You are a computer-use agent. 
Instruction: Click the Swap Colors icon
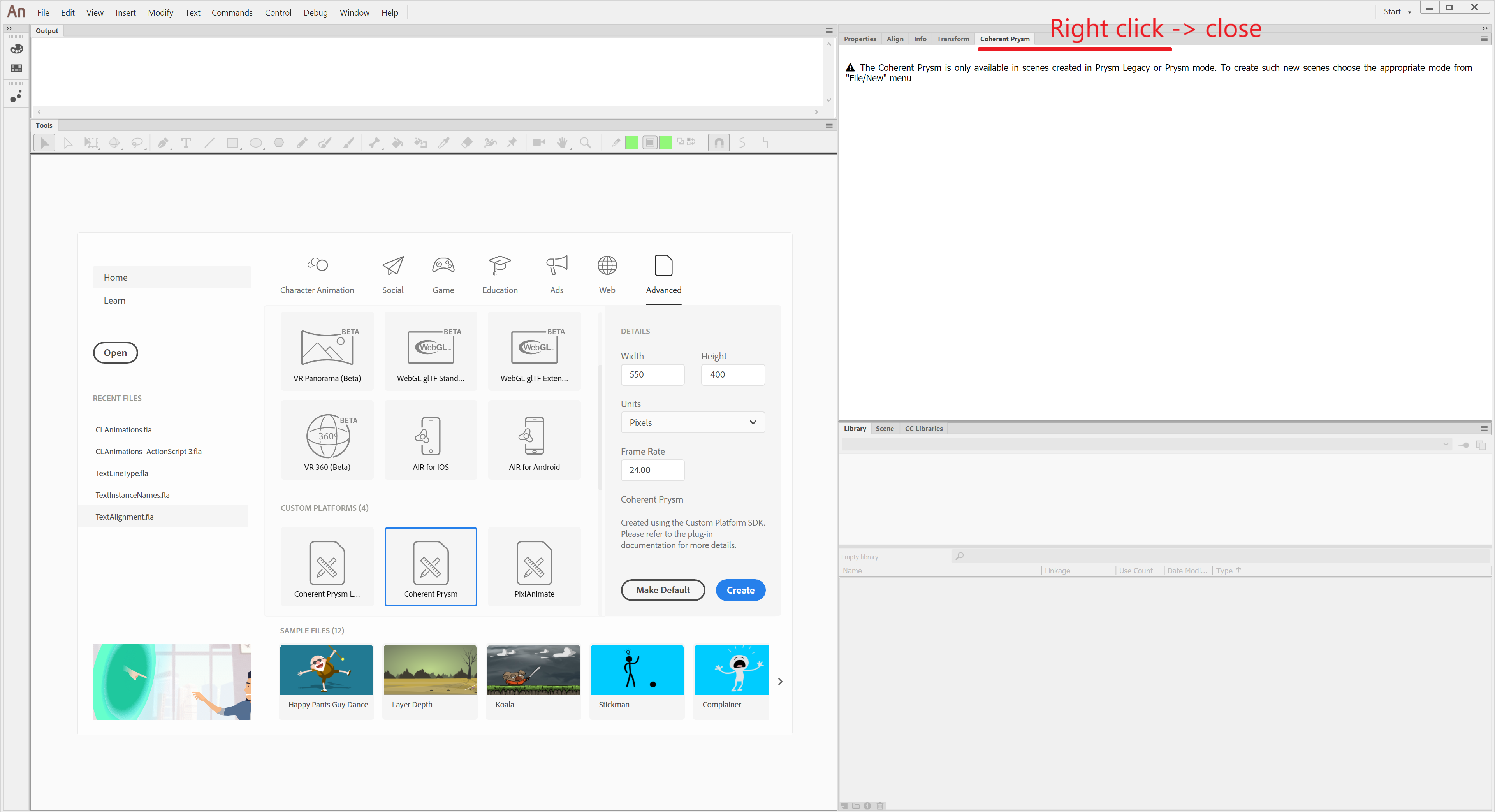point(691,142)
